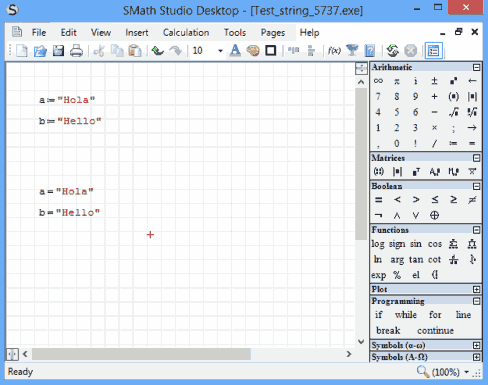
Task: Expand the Symbols (α-ω) panel
Action: point(476,345)
